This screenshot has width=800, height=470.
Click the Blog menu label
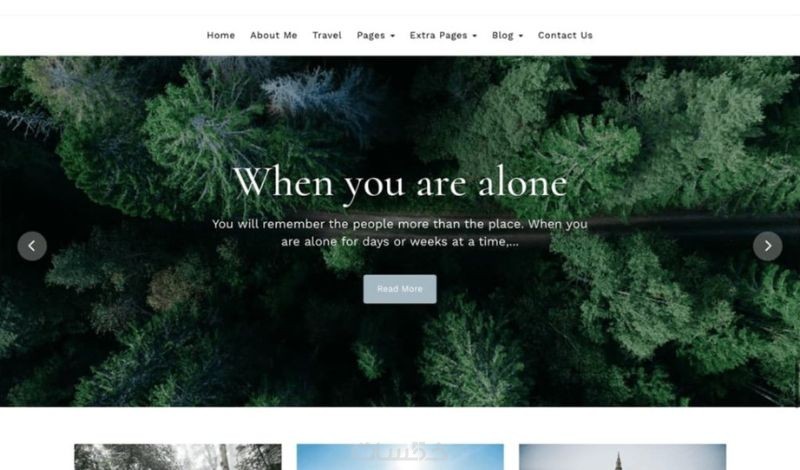pyautogui.click(x=503, y=35)
